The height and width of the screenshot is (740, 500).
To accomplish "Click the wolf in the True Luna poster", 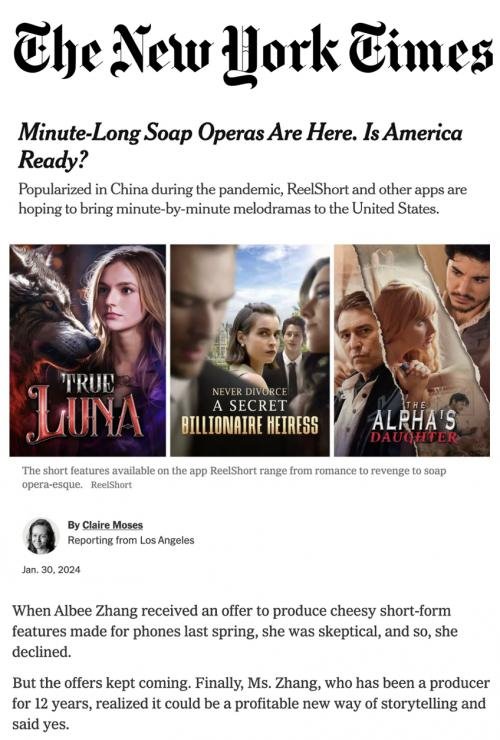I will click(x=50, y=309).
